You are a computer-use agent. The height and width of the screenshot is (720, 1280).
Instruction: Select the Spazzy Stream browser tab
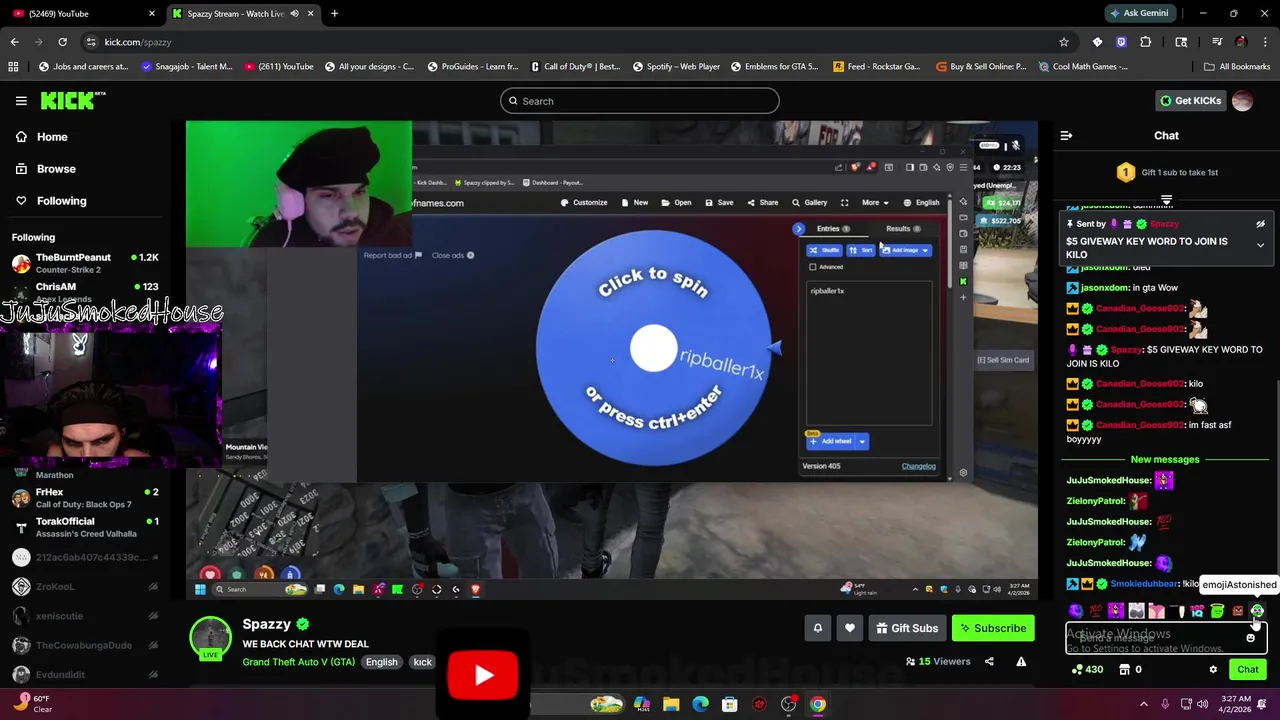pos(242,14)
